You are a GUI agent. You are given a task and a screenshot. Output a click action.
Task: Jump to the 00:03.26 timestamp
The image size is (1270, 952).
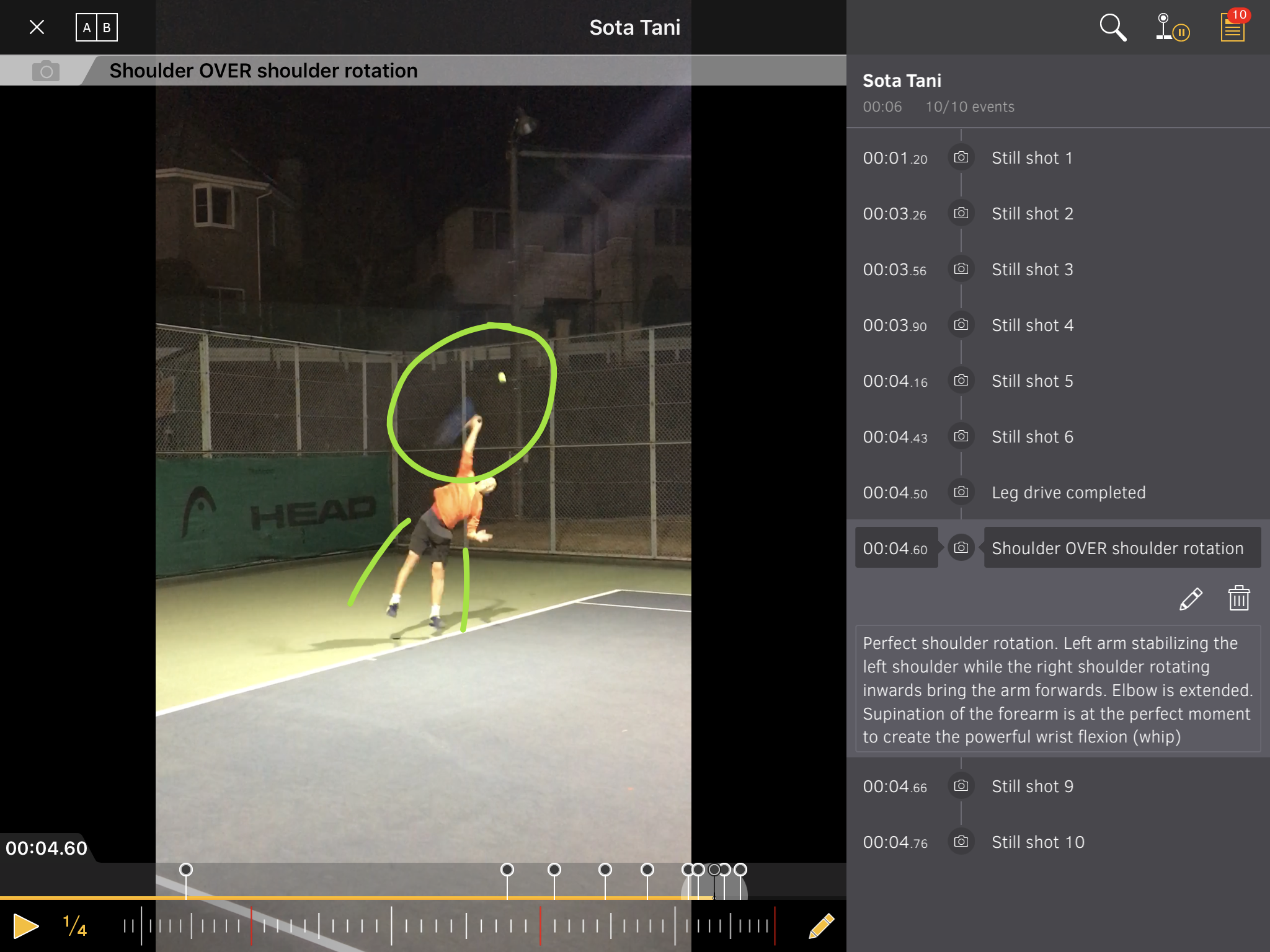click(x=895, y=214)
